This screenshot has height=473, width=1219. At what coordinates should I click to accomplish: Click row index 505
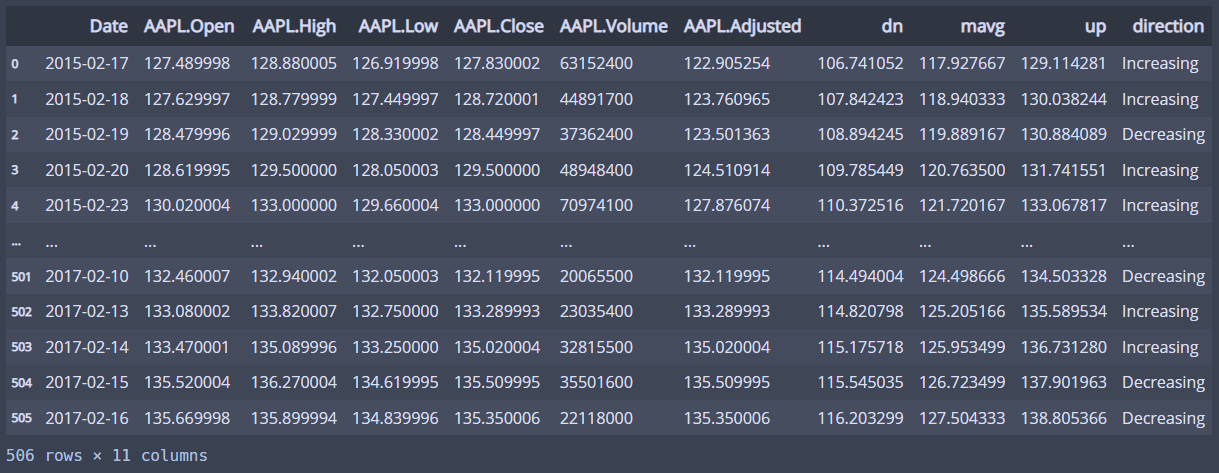pos(21,418)
